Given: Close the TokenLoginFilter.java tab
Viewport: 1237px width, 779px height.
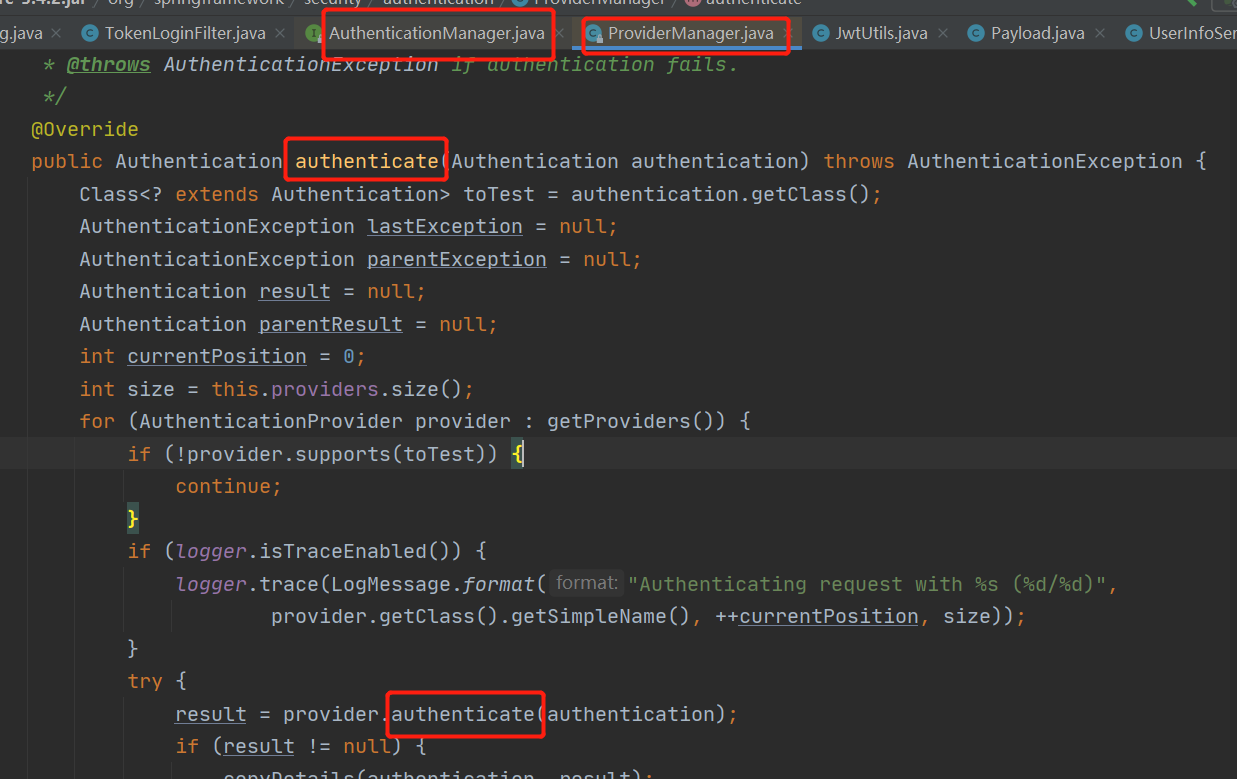Looking at the screenshot, I should click(x=281, y=34).
